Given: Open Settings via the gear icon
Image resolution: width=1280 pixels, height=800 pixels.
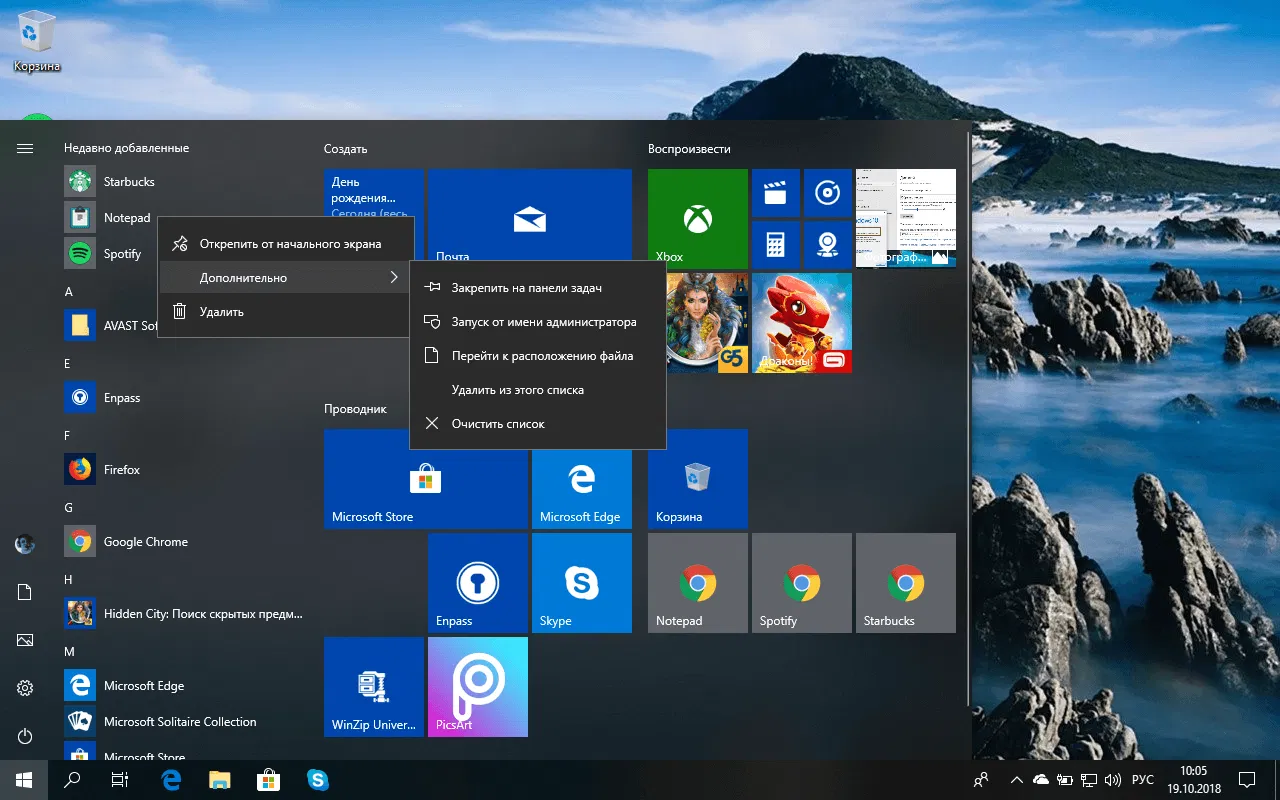Looking at the screenshot, I should tap(24, 688).
